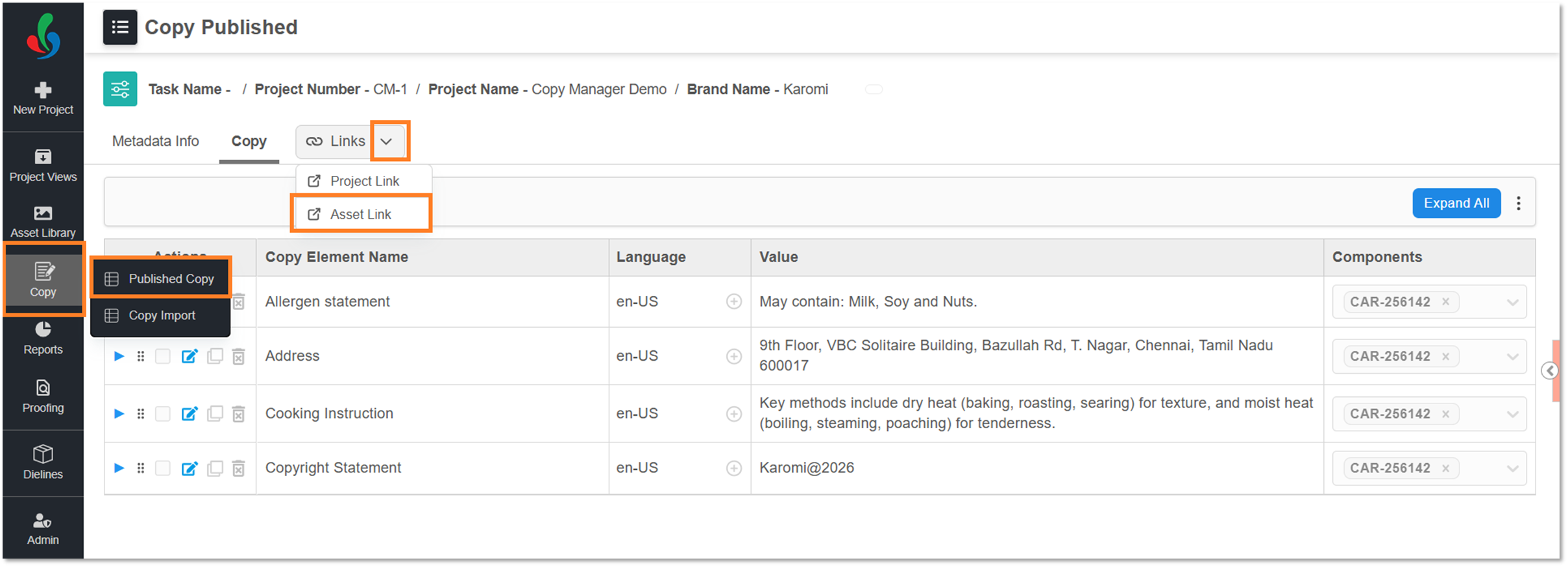The height and width of the screenshot is (567, 1568).
Task: Open the Links dropdown arrow
Action: click(387, 141)
